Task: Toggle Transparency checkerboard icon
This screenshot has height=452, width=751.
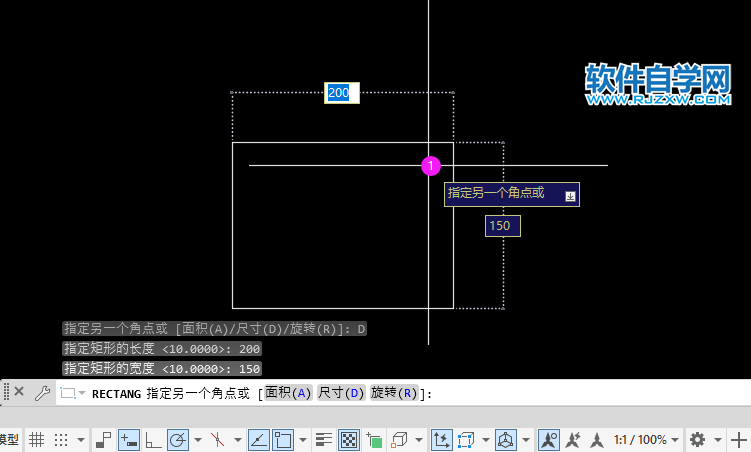Action: [x=349, y=440]
